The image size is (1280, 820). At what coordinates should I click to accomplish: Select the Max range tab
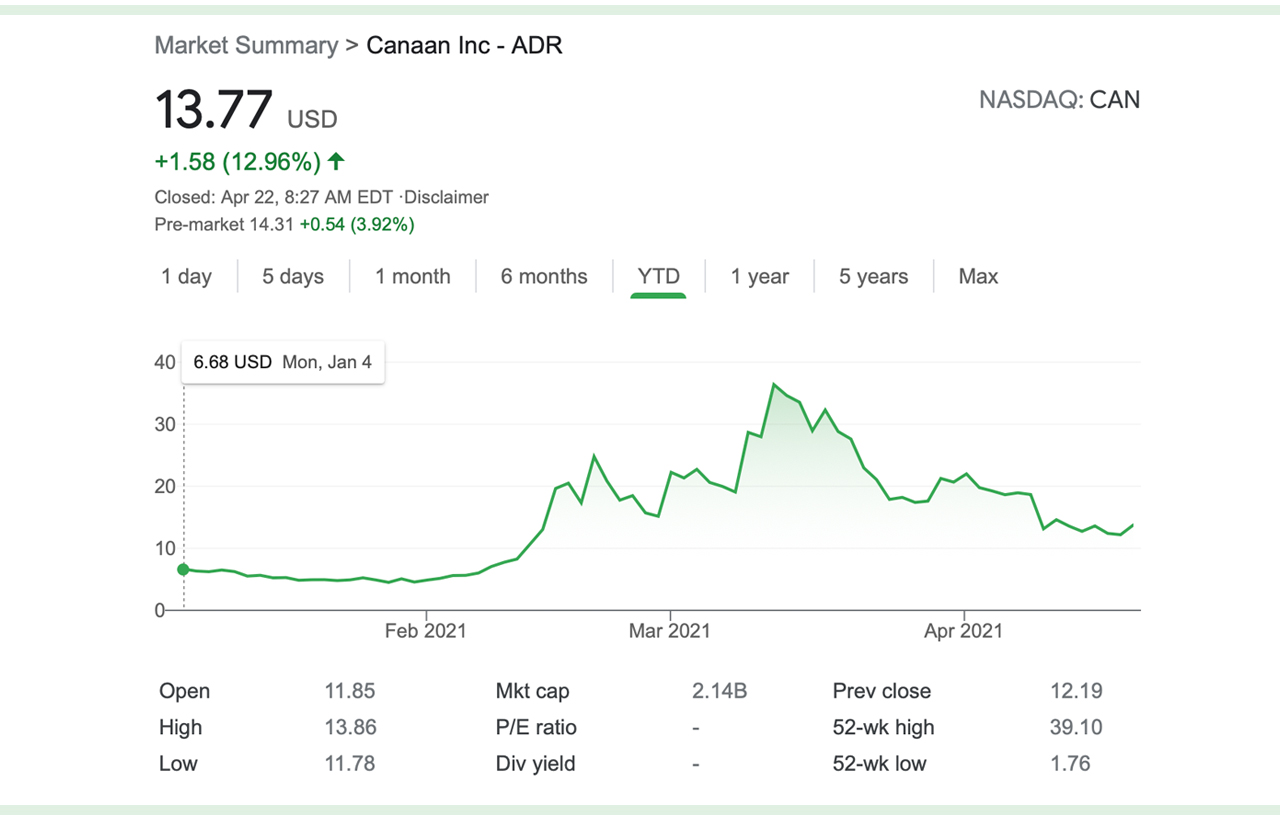point(978,277)
